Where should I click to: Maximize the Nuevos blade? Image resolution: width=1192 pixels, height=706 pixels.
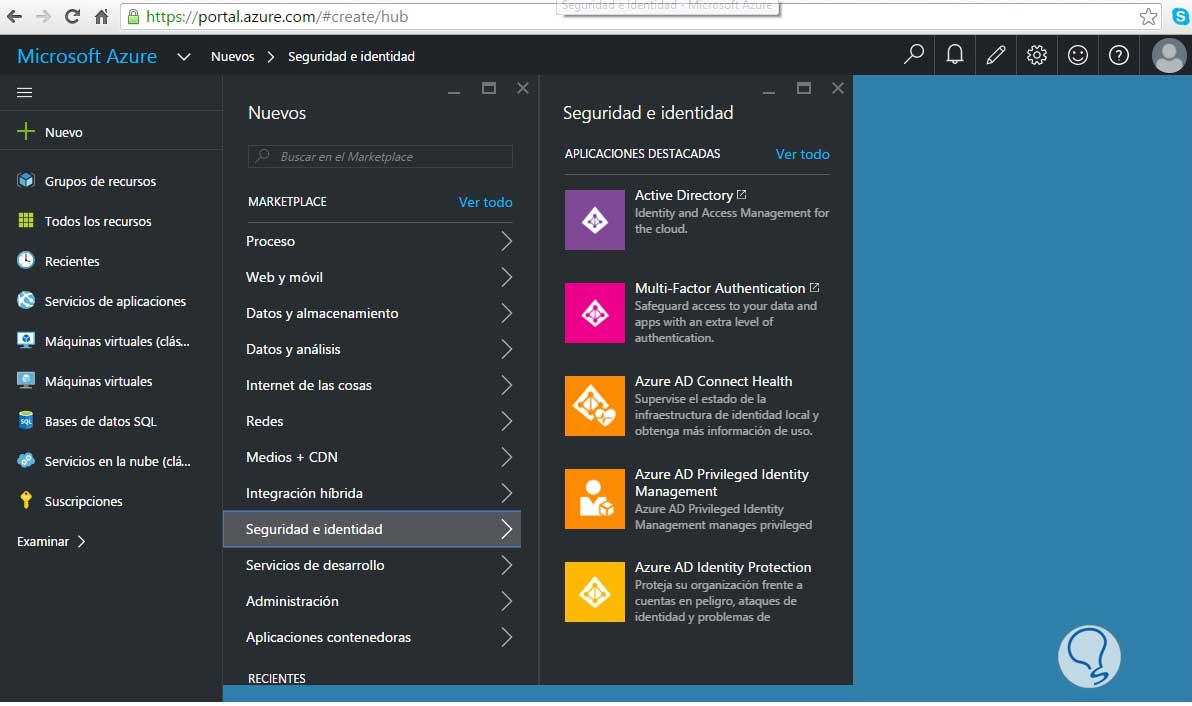tap(489, 88)
